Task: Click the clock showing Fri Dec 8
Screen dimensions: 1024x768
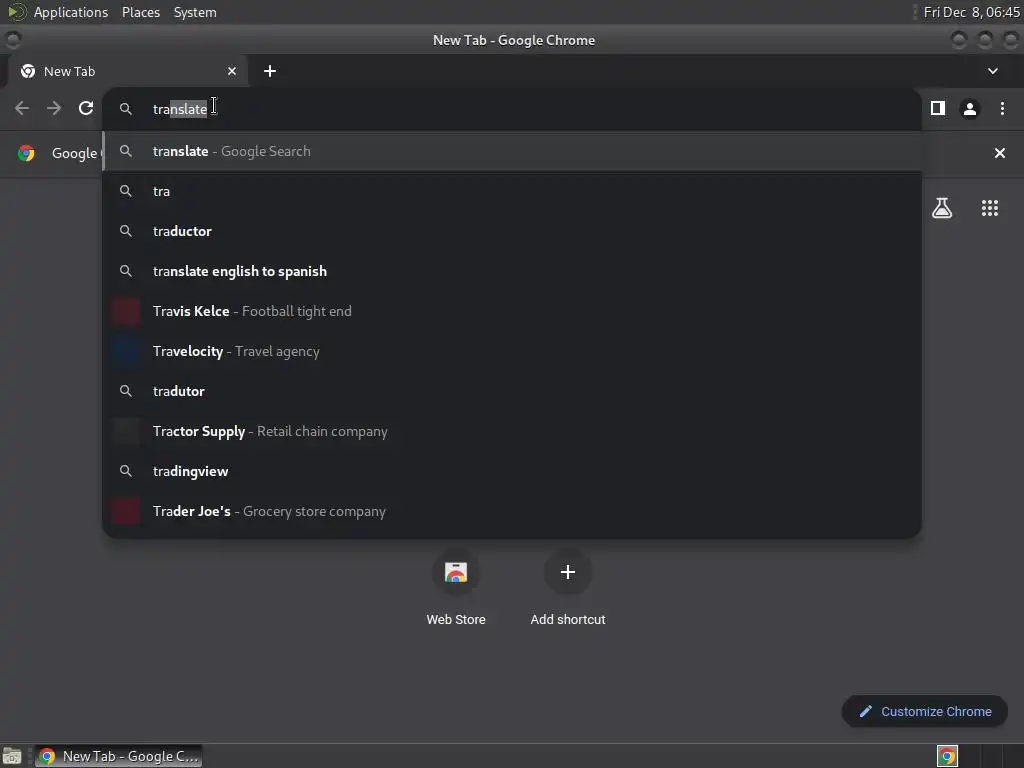Action: [x=971, y=12]
